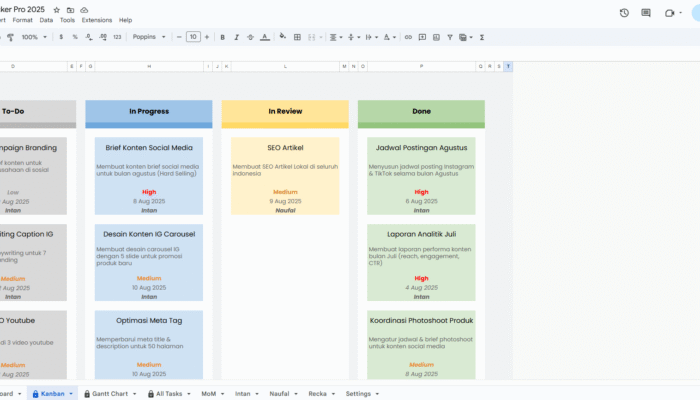This screenshot has width=700, height=400.
Task: Select Koordinasi Photoshoot Produk title
Action: pyautogui.click(x=421, y=321)
